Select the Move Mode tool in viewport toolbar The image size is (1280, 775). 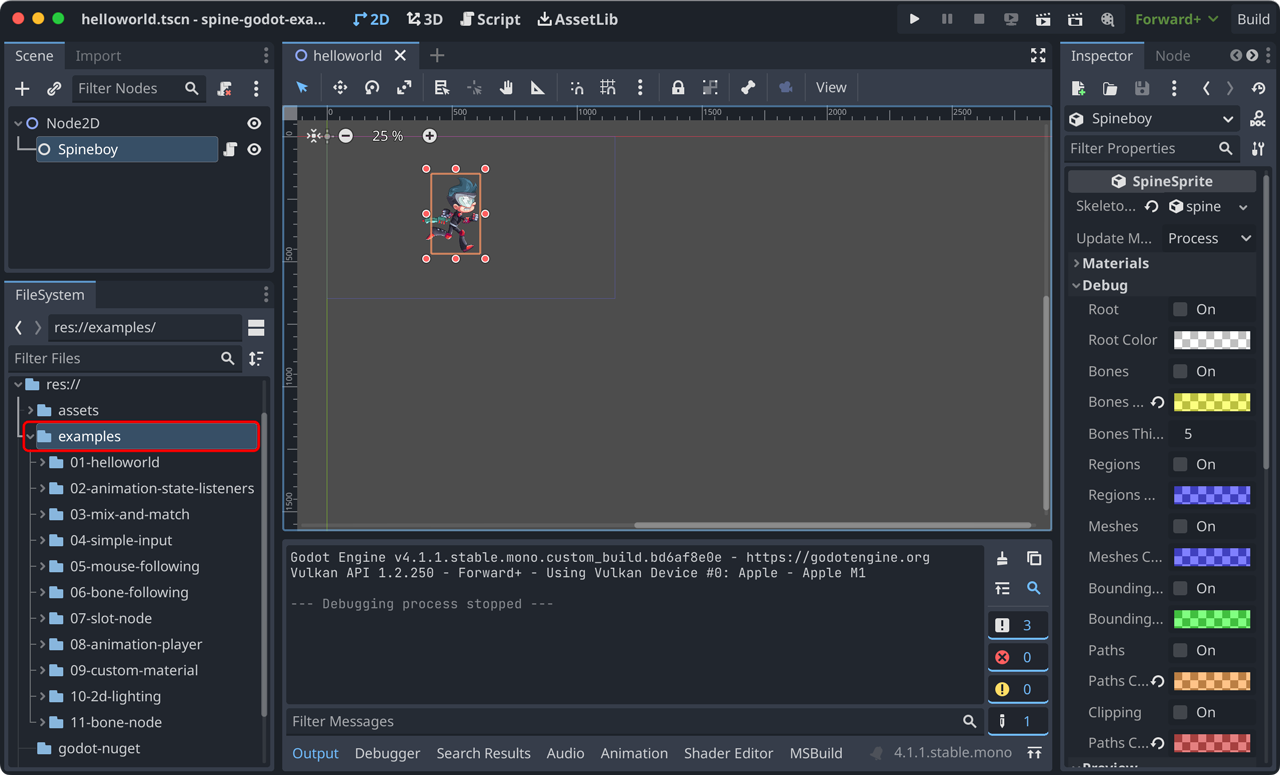click(340, 88)
